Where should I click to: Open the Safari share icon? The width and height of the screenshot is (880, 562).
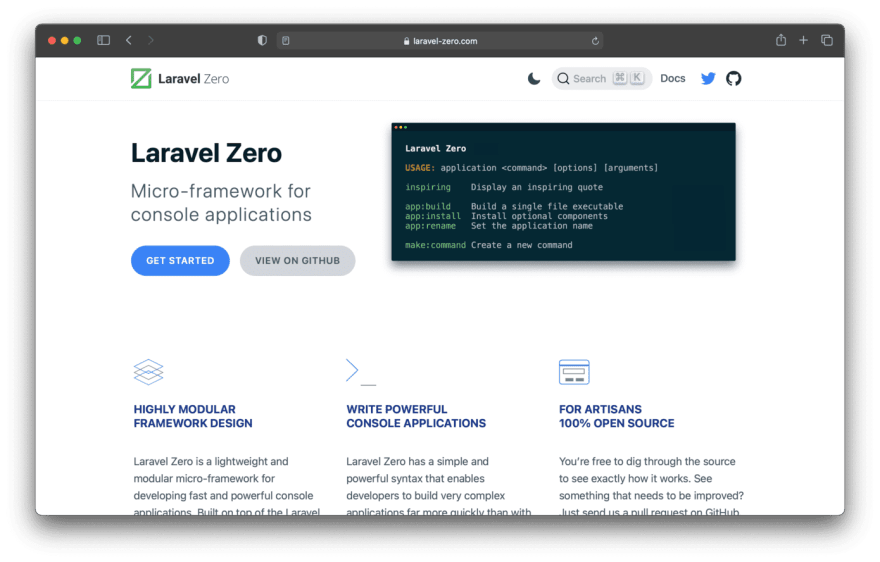point(781,40)
